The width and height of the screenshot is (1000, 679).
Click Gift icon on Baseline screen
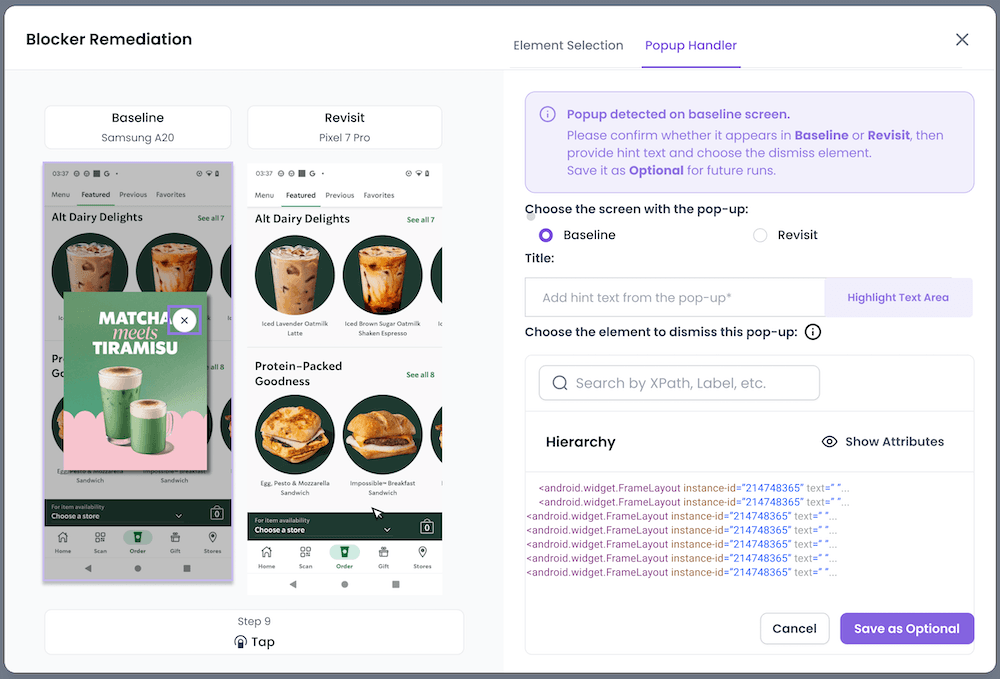[175, 537]
